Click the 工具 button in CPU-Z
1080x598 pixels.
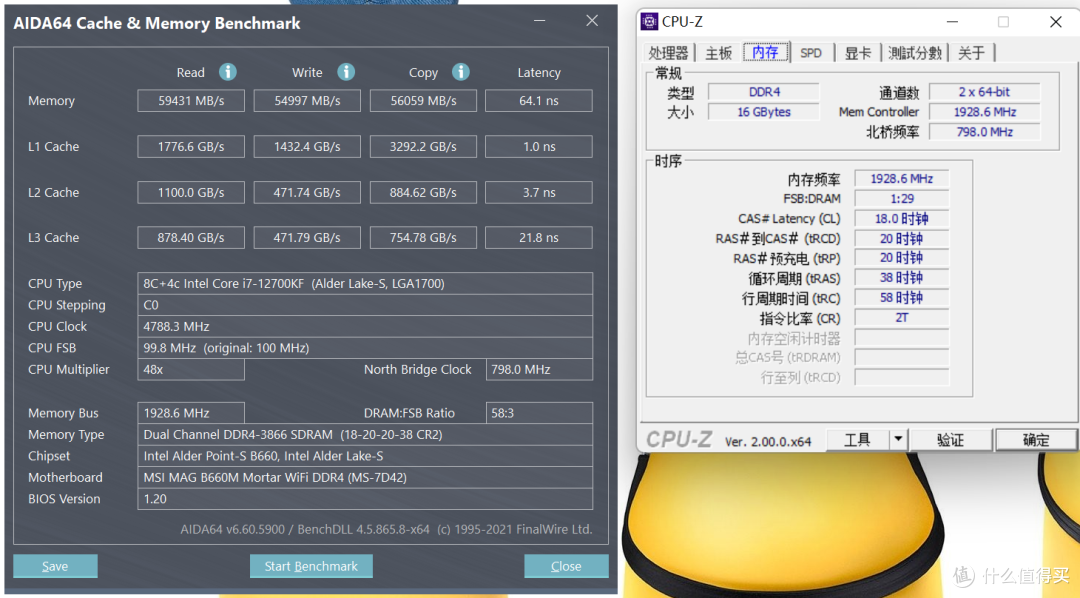(858, 439)
